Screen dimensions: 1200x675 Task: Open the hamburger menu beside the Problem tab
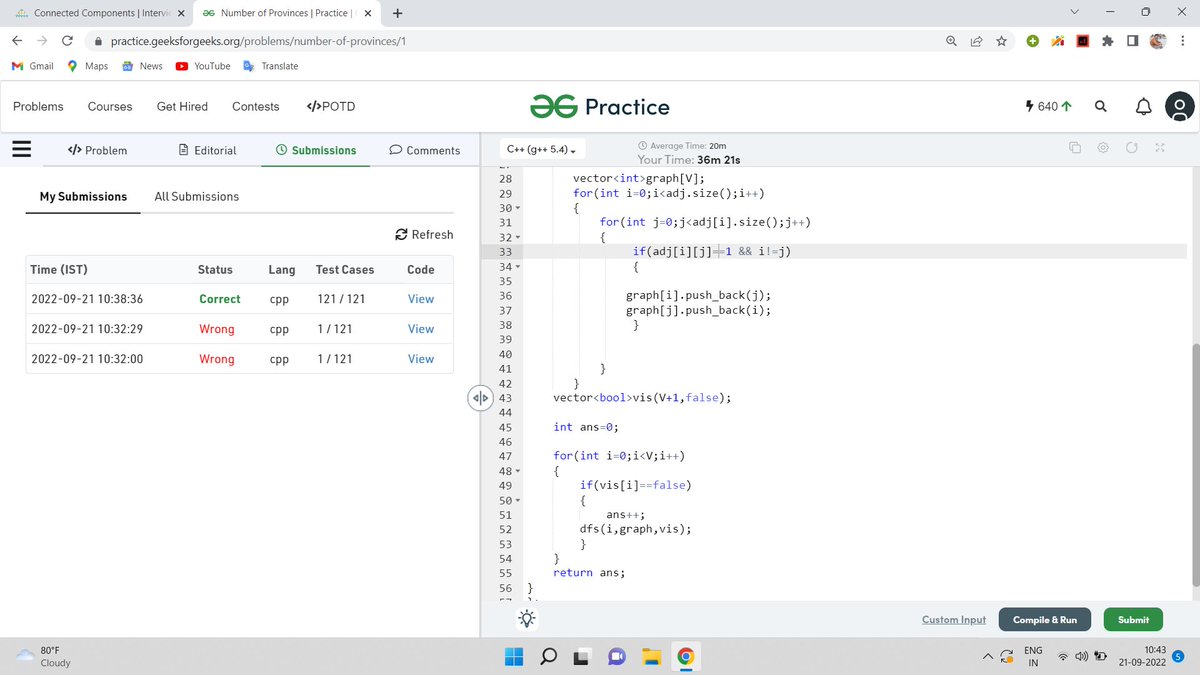point(21,149)
